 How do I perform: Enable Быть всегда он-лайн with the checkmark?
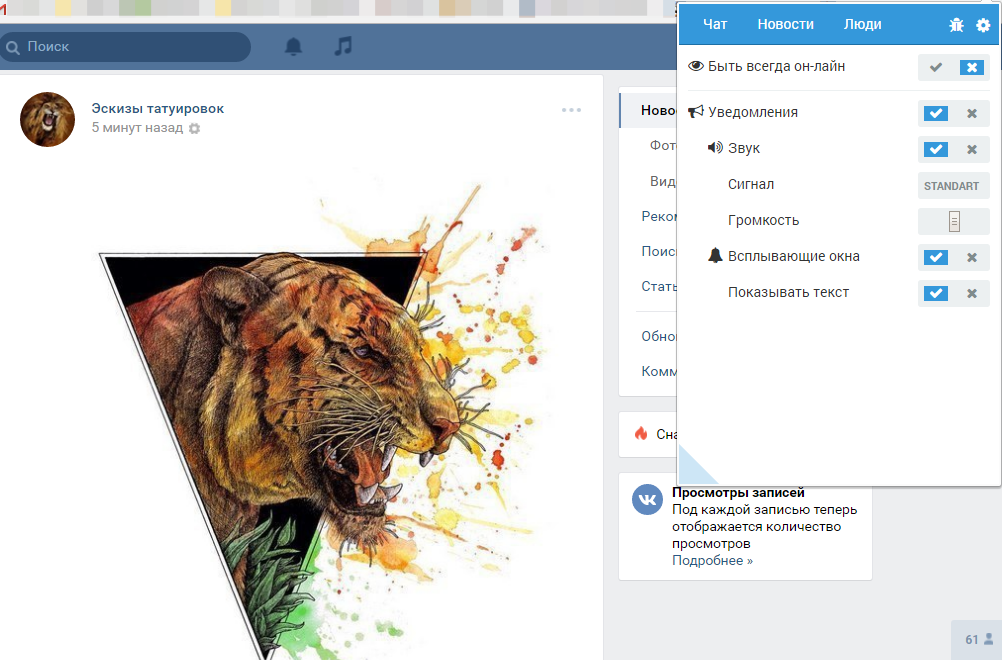[x=936, y=67]
